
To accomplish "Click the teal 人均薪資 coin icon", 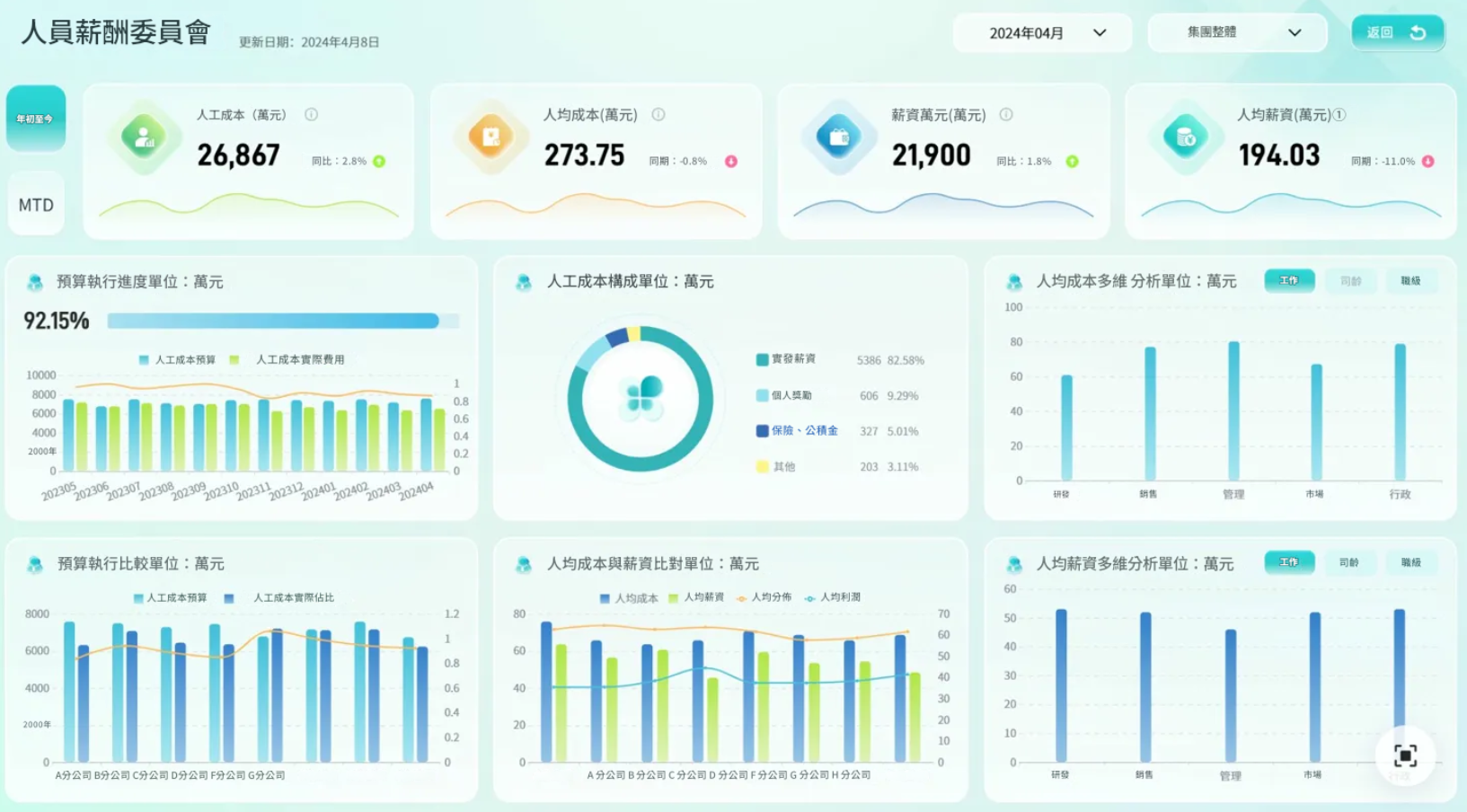I will [x=1185, y=137].
